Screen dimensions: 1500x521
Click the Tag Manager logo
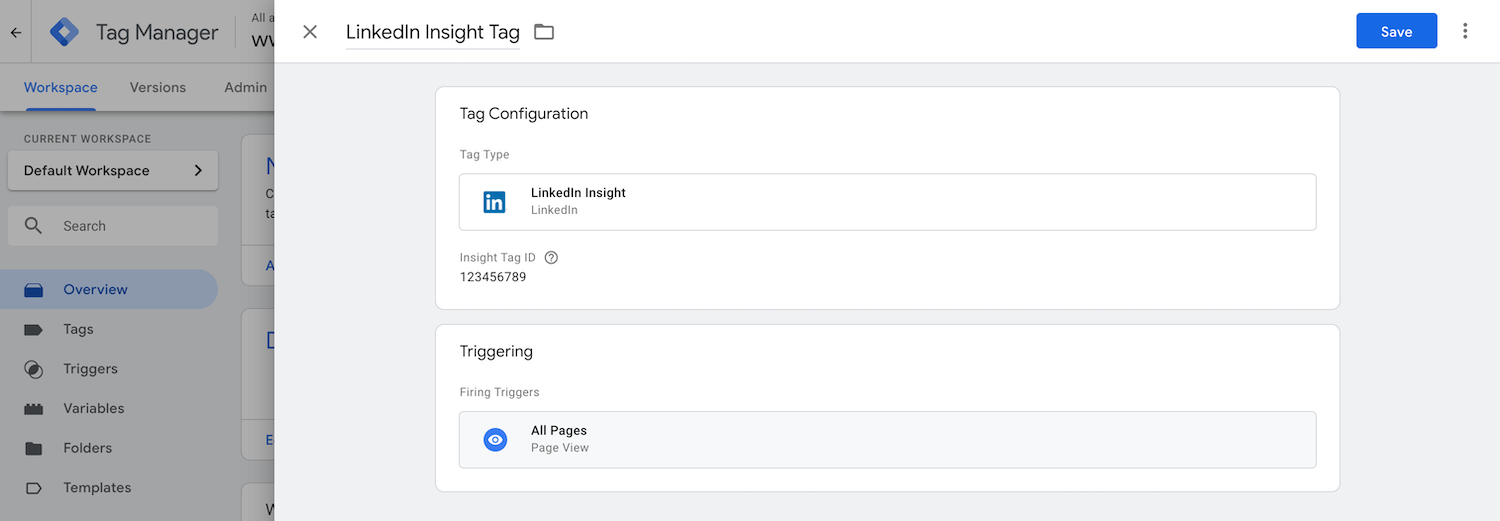click(65, 32)
